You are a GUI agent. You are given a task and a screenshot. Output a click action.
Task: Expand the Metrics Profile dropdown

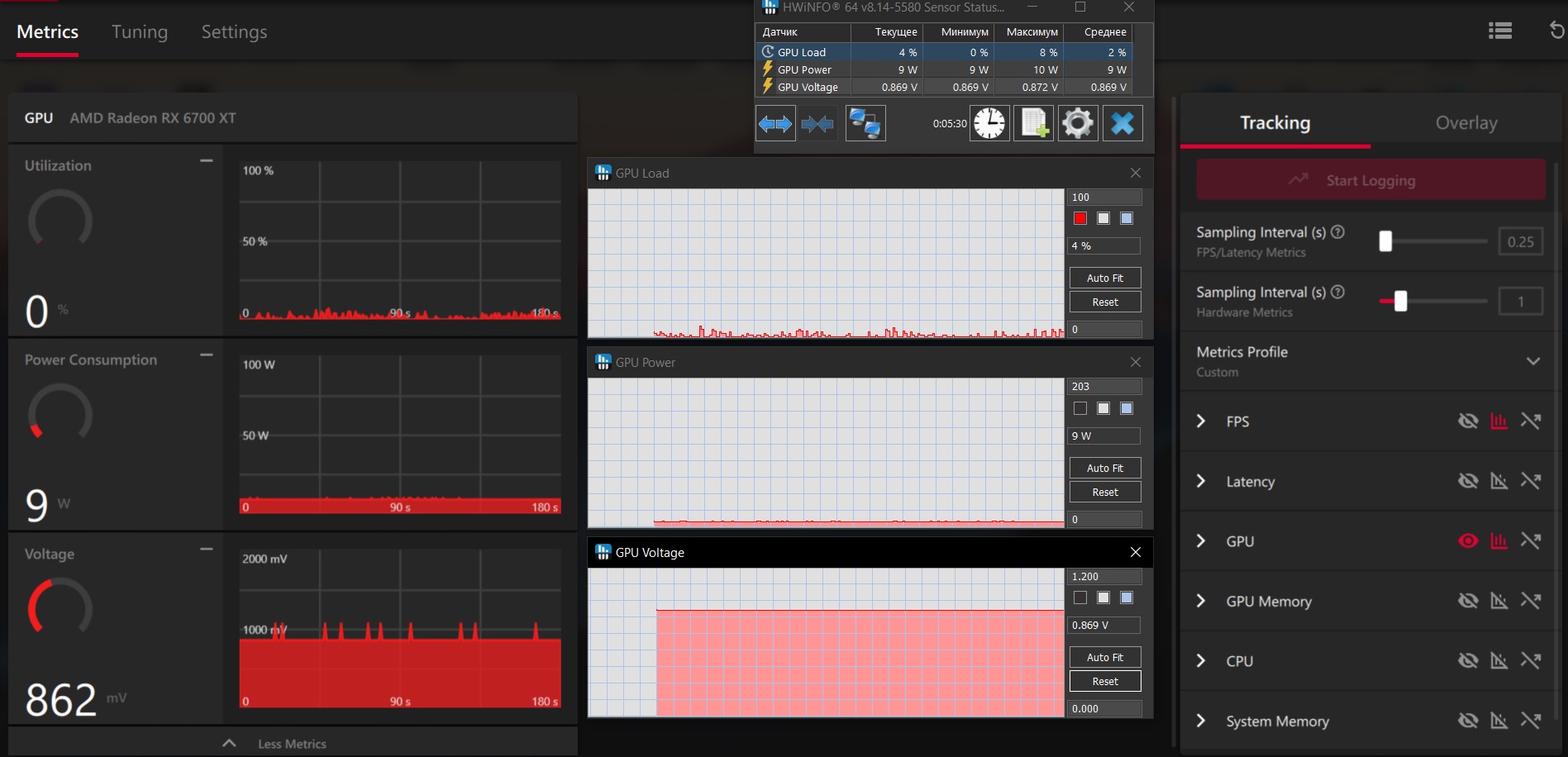coord(1533,361)
